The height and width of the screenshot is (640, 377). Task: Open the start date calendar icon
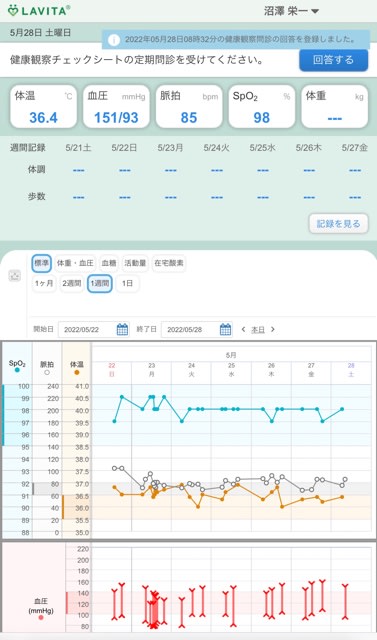pyautogui.click(x=122, y=329)
